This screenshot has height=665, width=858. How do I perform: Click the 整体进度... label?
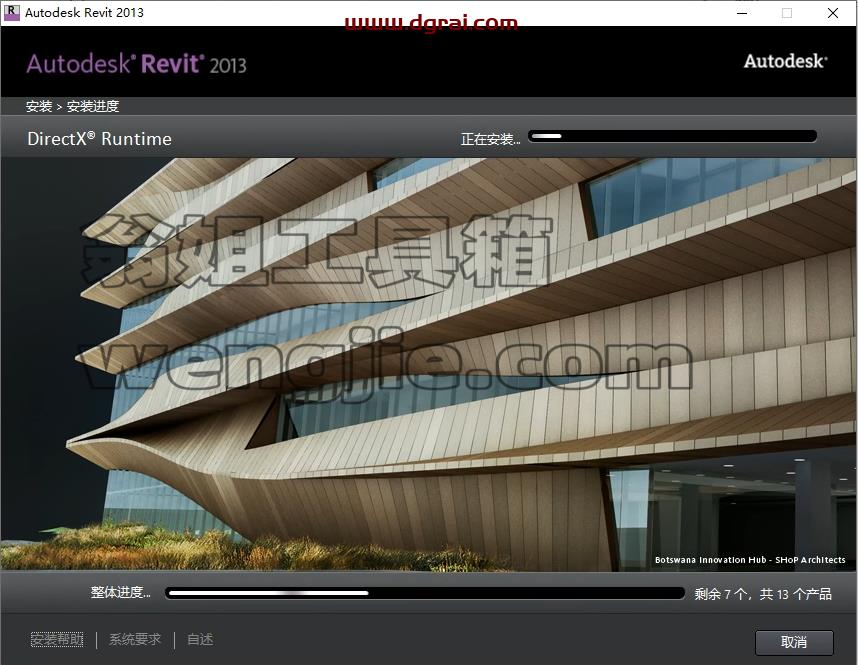click(x=120, y=592)
